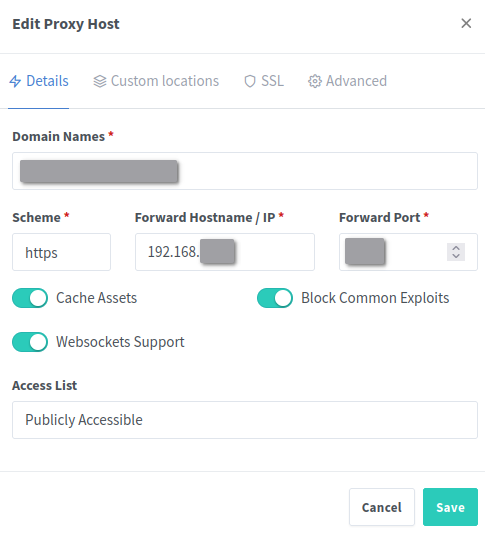
Task: Decrease Forward Port with down arrow
Action: click(456, 256)
